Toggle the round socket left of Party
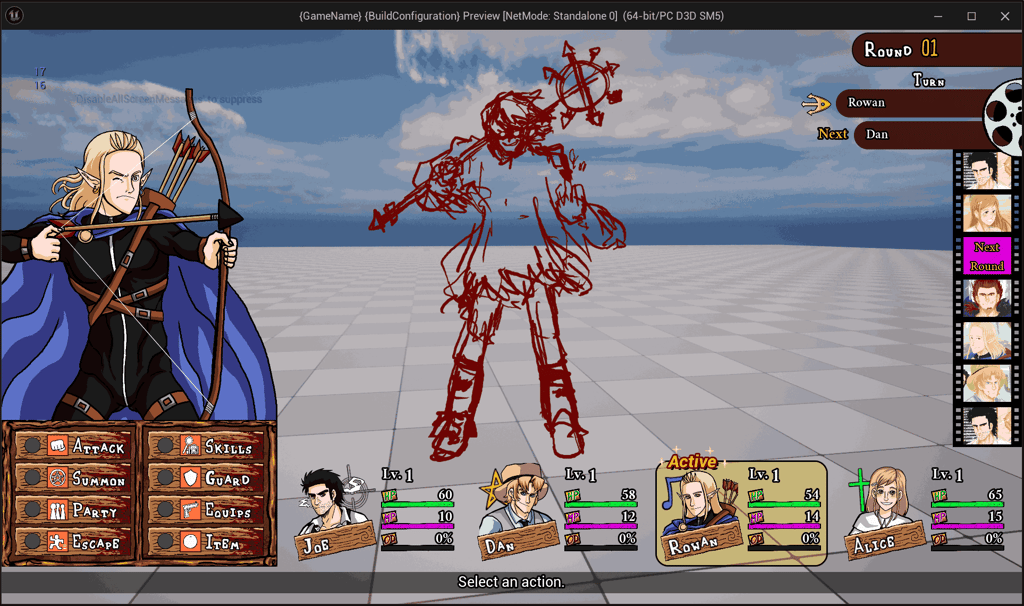 click(x=32, y=509)
